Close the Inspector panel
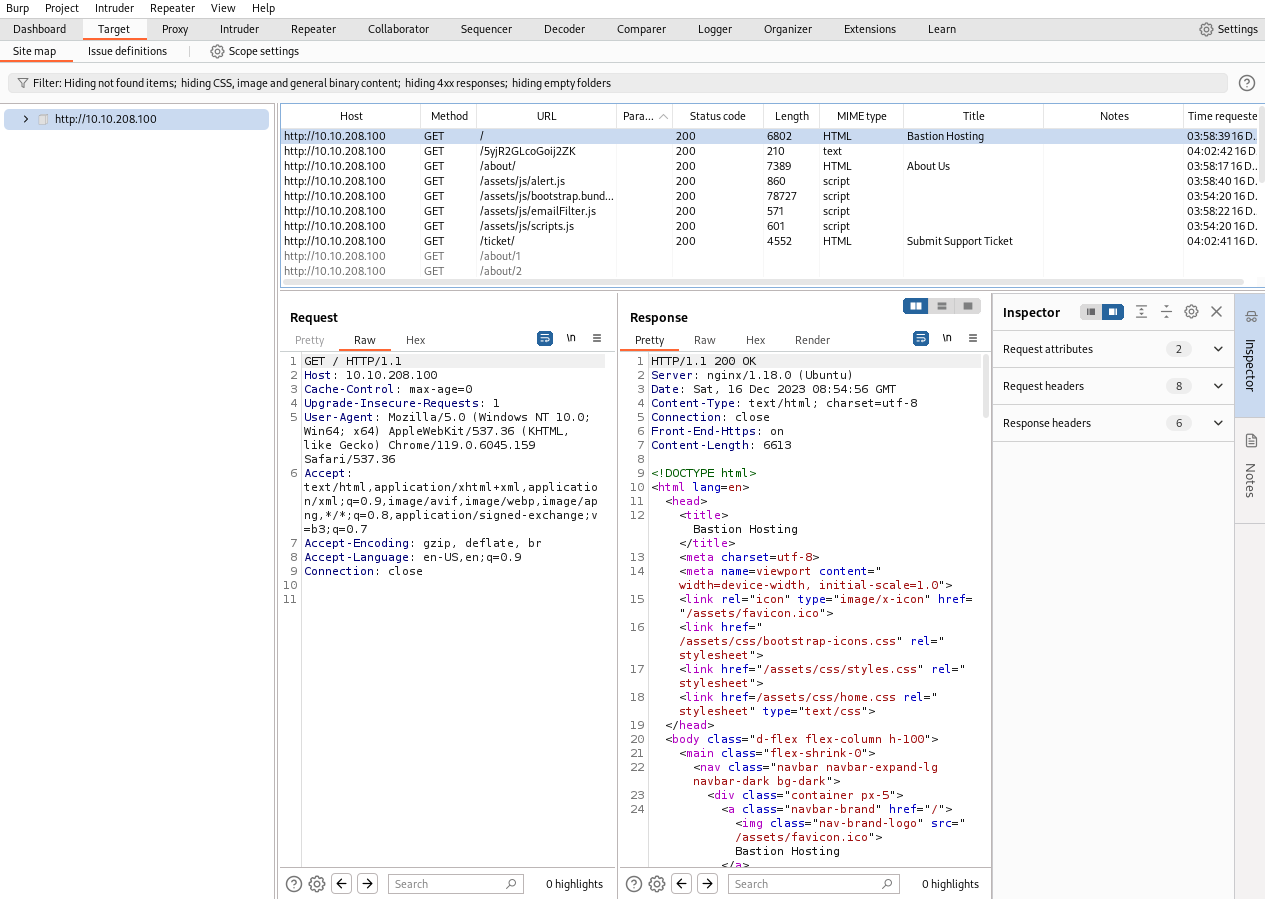Viewport: 1265px width, 899px height. point(1217,312)
